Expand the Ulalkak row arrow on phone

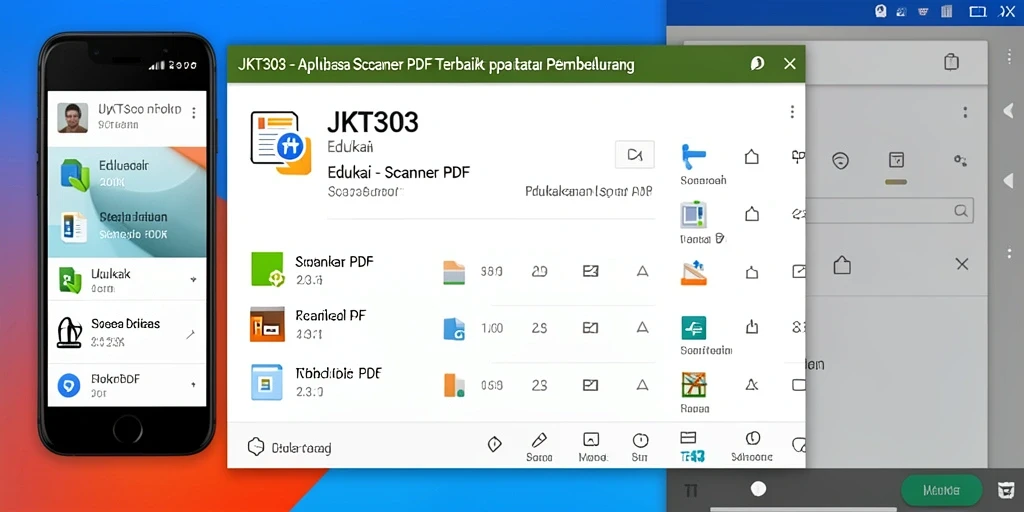(193, 280)
